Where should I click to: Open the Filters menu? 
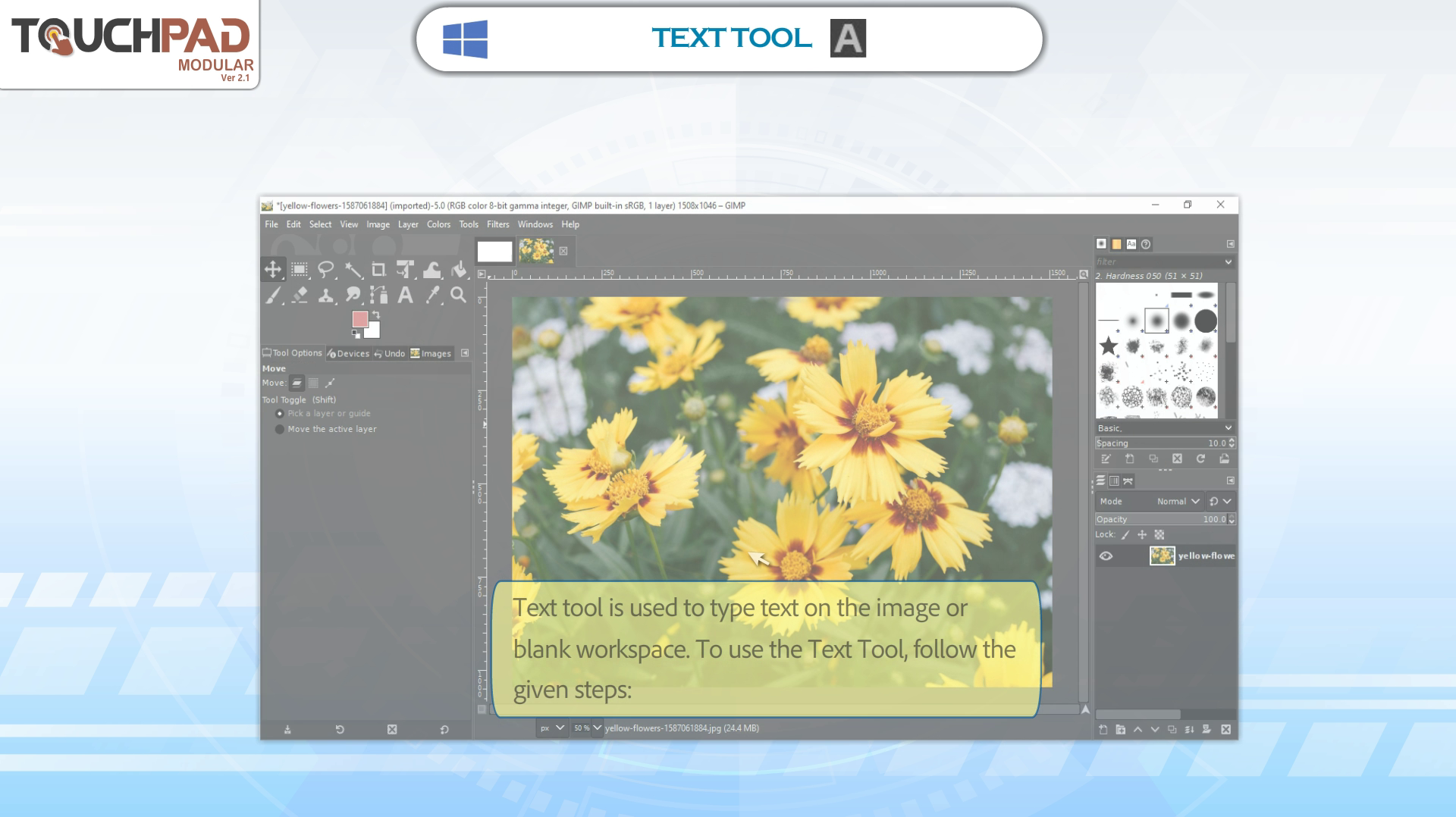[x=497, y=224]
